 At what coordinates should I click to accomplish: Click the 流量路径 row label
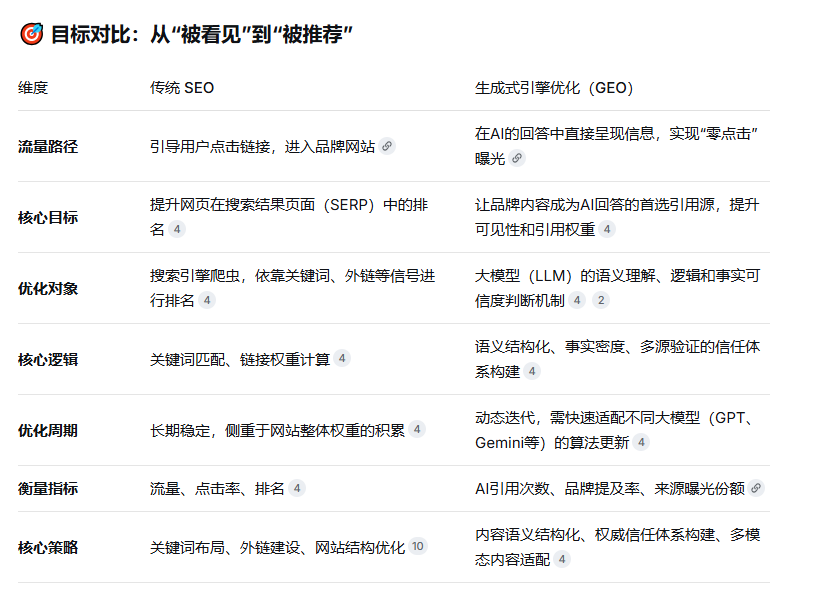[x=48, y=146]
